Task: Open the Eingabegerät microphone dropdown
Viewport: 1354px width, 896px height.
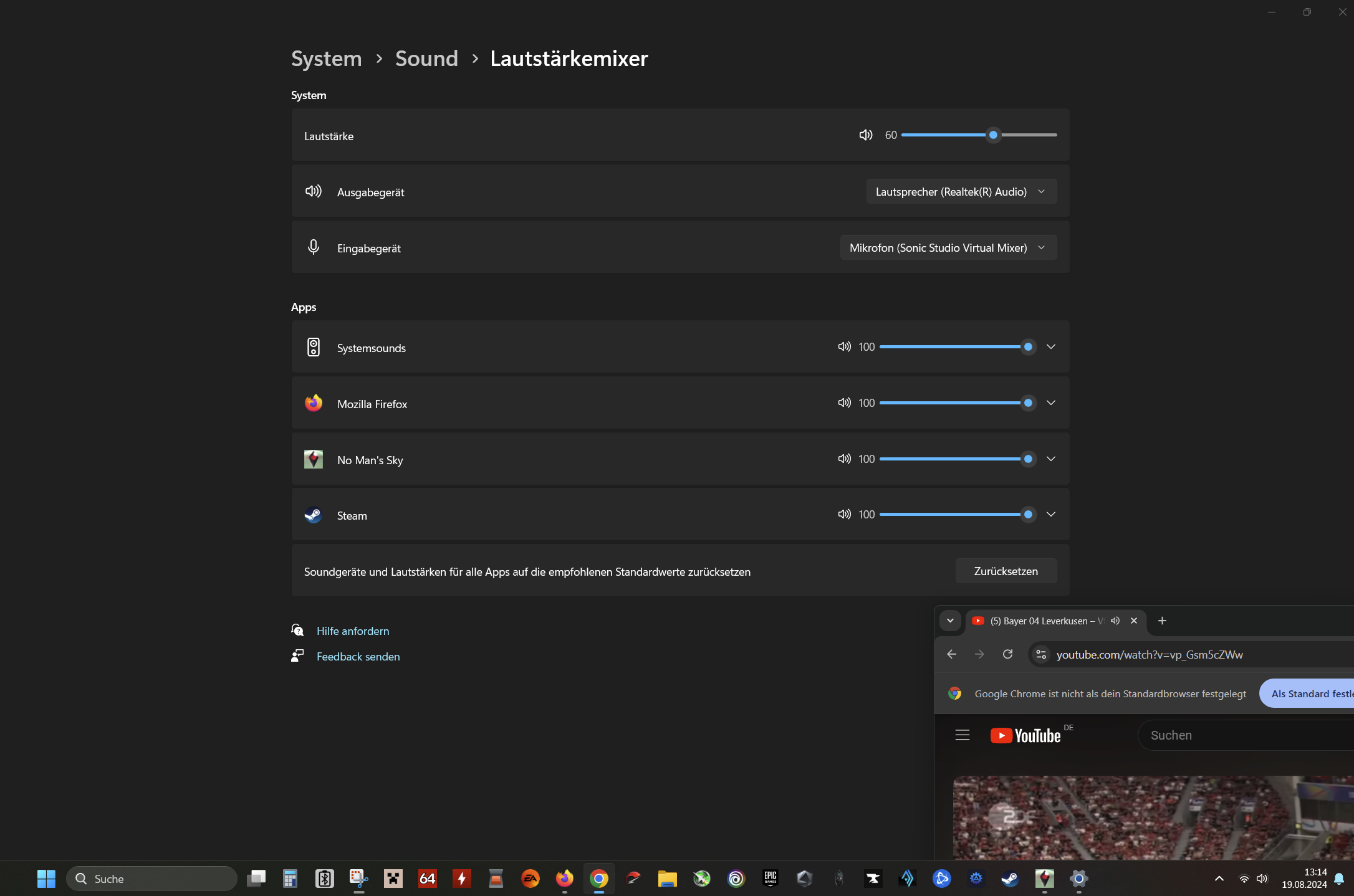Action: coord(948,248)
